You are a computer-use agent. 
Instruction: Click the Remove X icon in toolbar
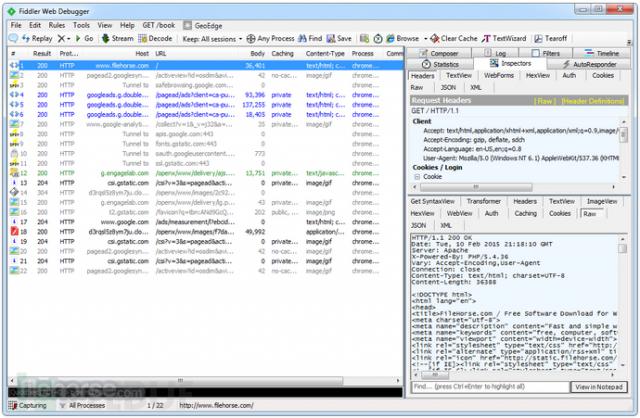point(61,38)
